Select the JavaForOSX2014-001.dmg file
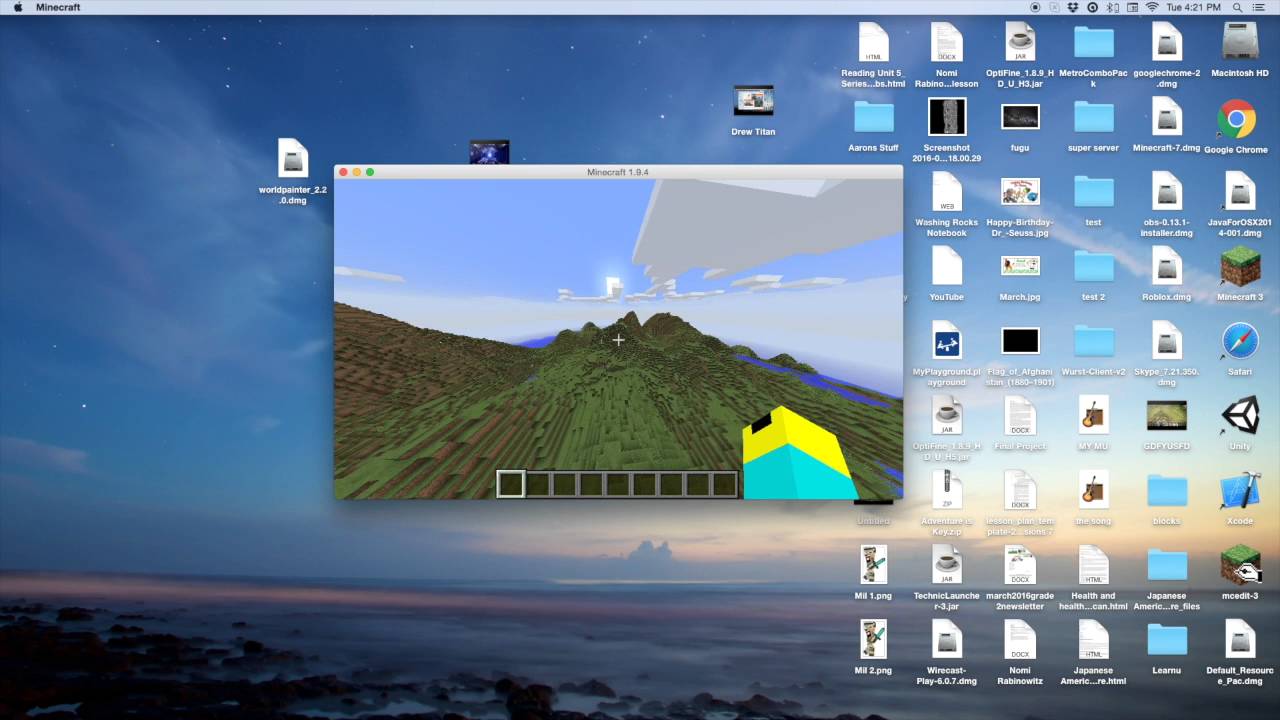 tap(1240, 192)
